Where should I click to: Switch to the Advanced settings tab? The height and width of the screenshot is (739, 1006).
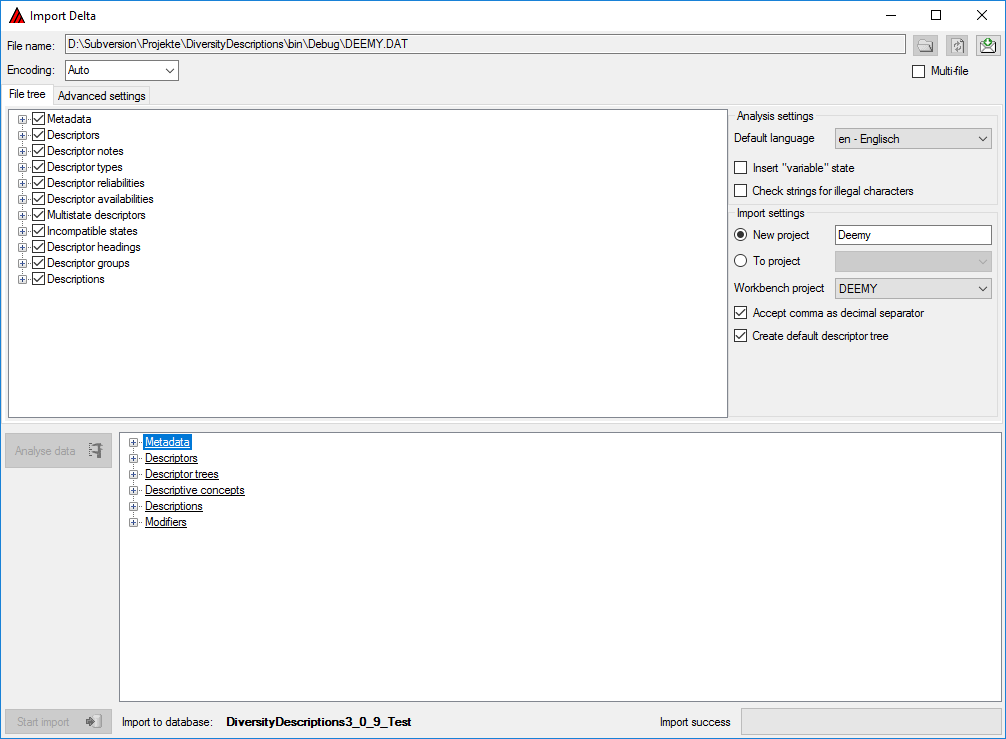tap(102, 96)
